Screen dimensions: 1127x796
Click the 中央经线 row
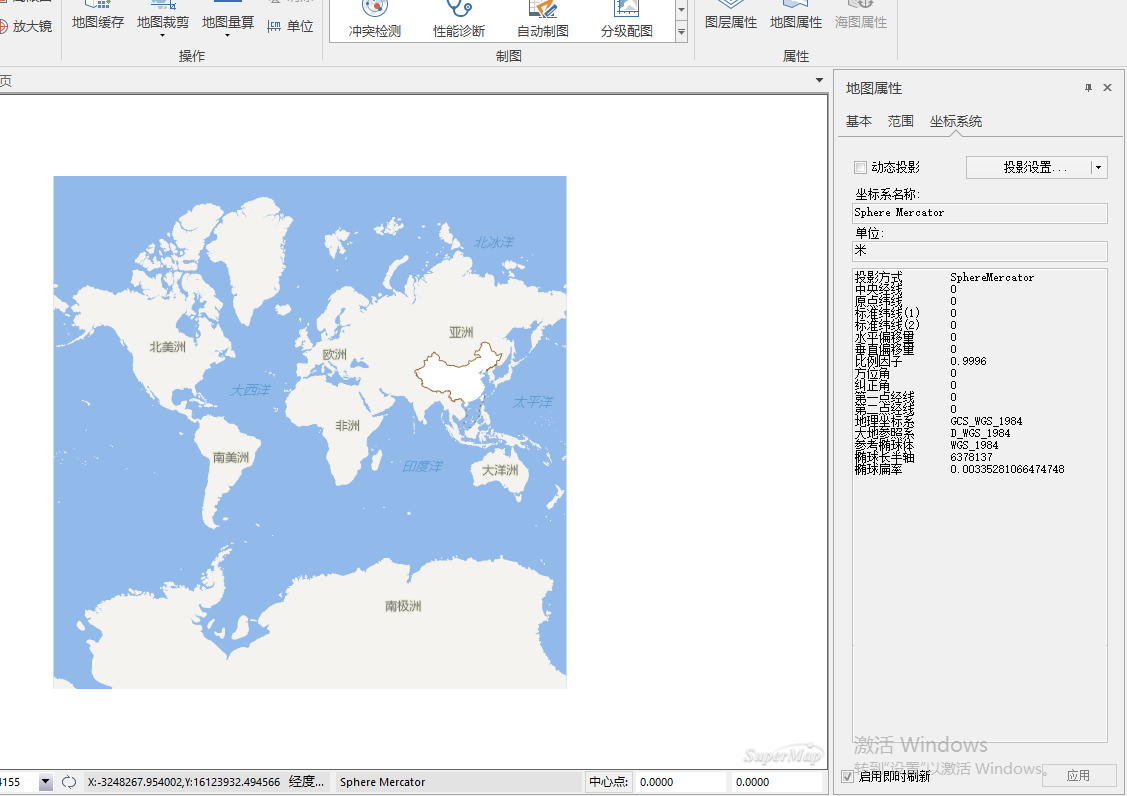point(906,289)
